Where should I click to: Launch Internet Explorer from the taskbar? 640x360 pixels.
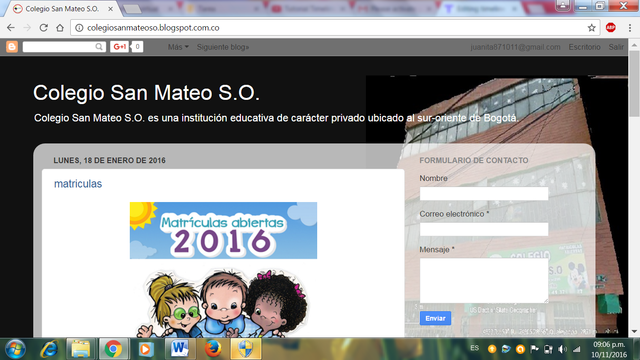point(49,349)
